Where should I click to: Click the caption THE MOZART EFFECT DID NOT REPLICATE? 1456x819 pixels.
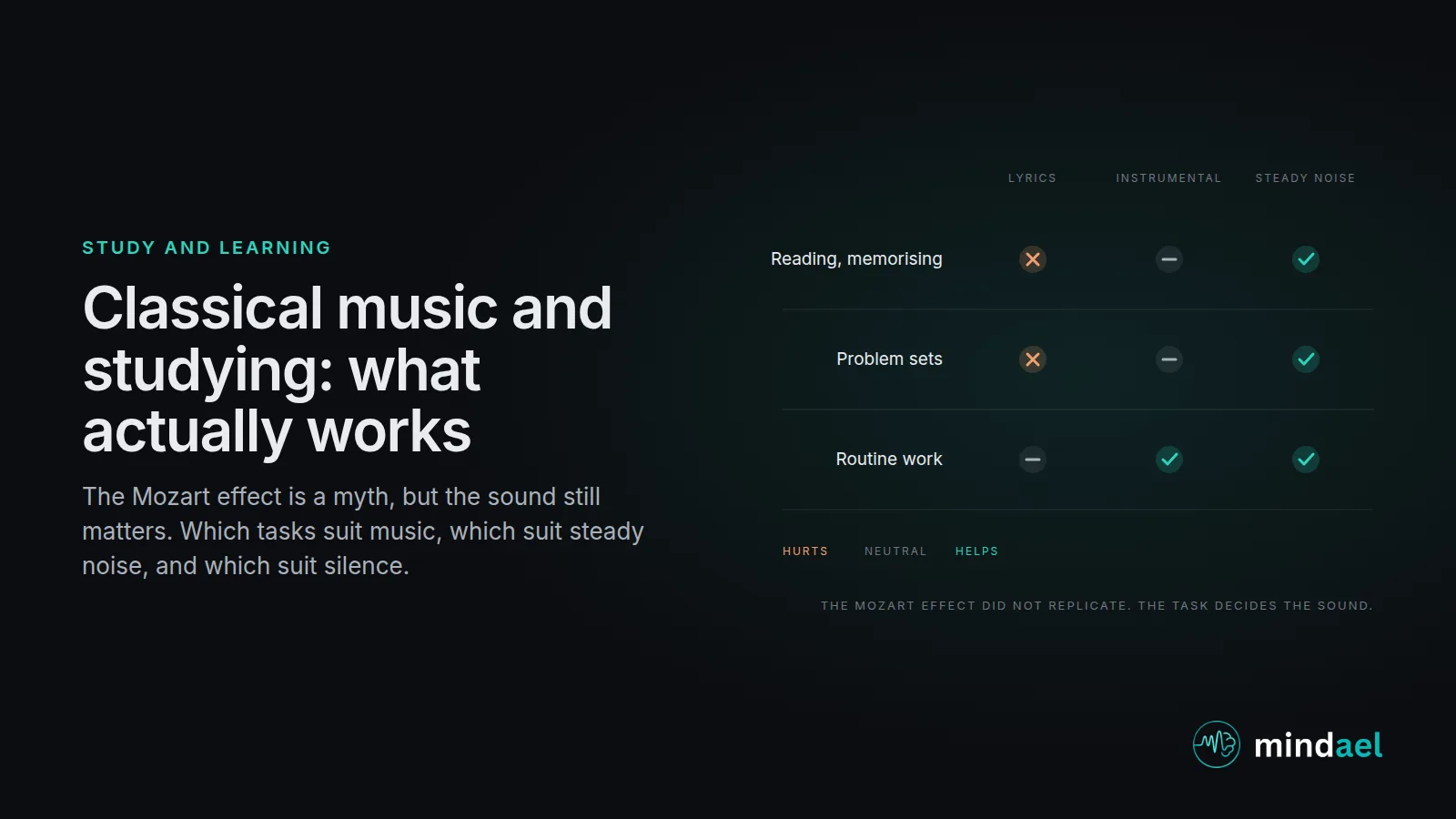pos(1097,606)
